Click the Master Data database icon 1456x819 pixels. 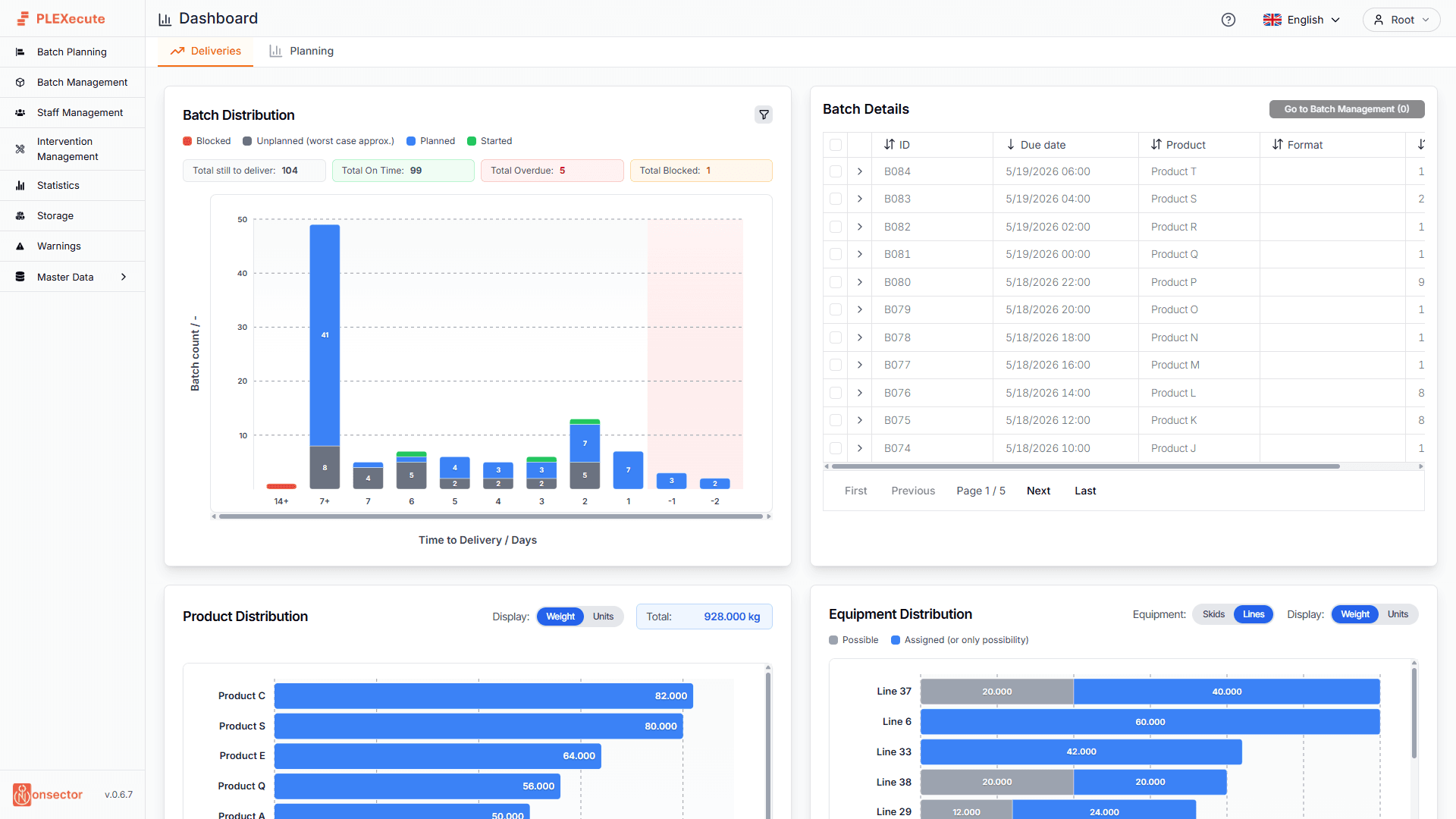(20, 277)
